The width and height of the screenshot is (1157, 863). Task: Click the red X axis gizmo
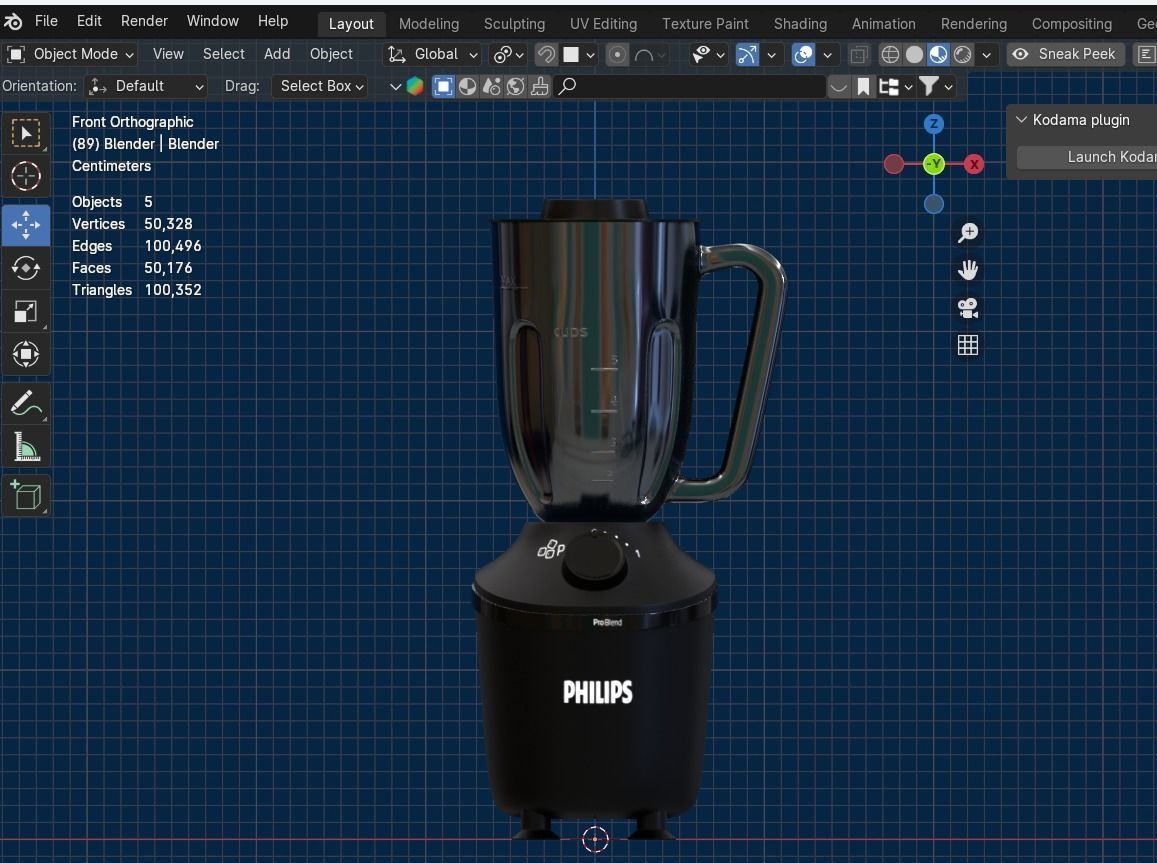pyautogui.click(x=974, y=164)
